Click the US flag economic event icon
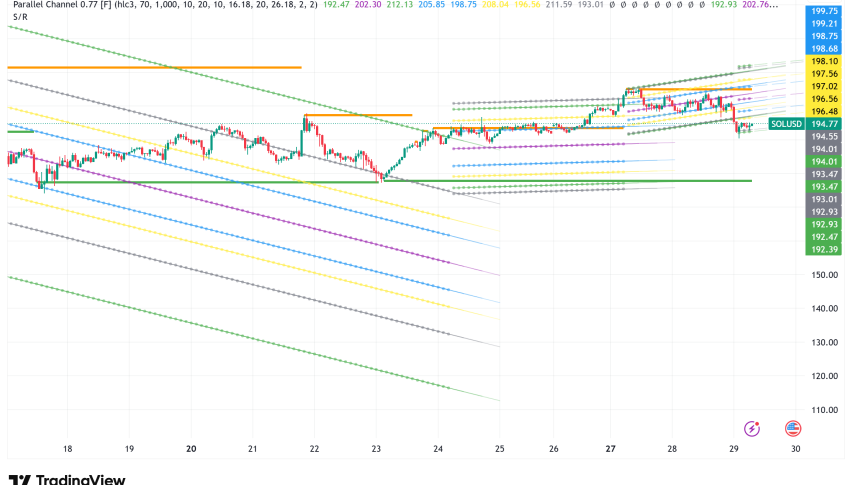 click(x=793, y=427)
